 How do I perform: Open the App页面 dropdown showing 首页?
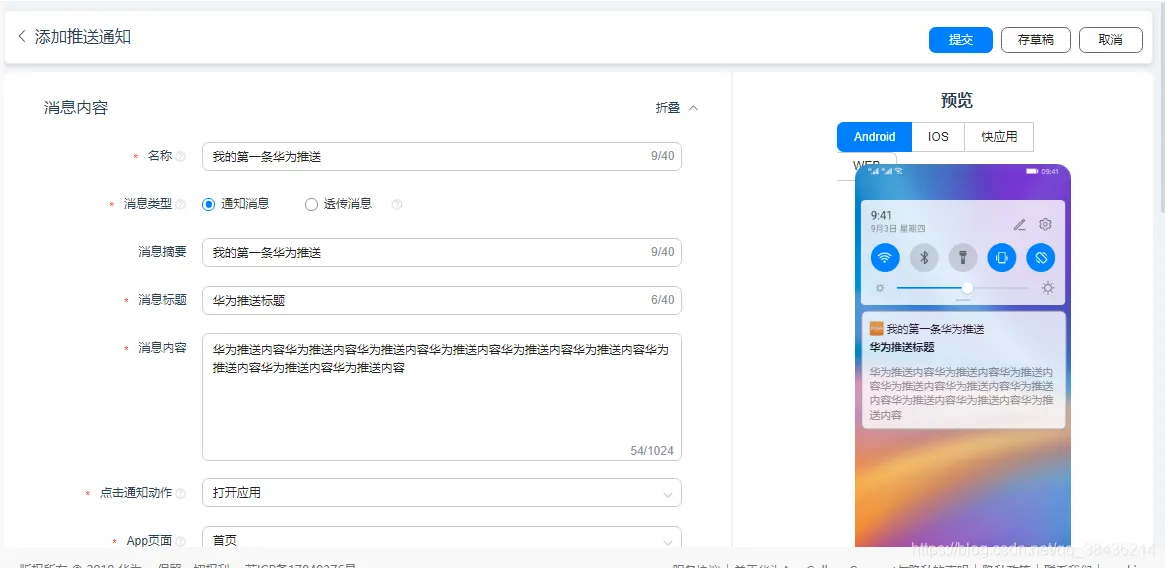[441, 538]
